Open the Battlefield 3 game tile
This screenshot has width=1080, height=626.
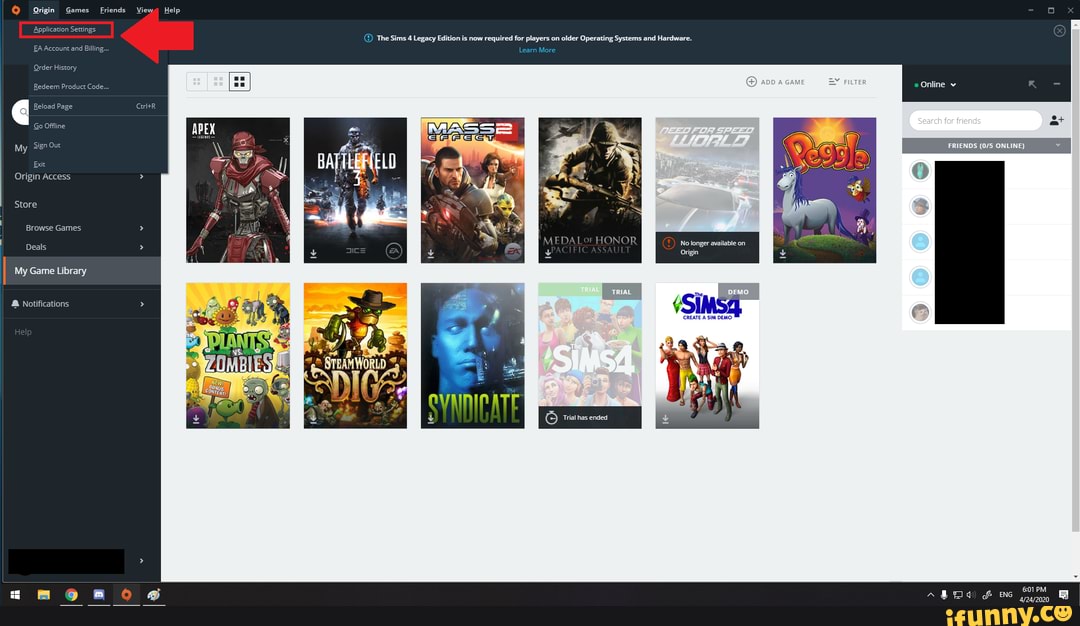(x=355, y=190)
